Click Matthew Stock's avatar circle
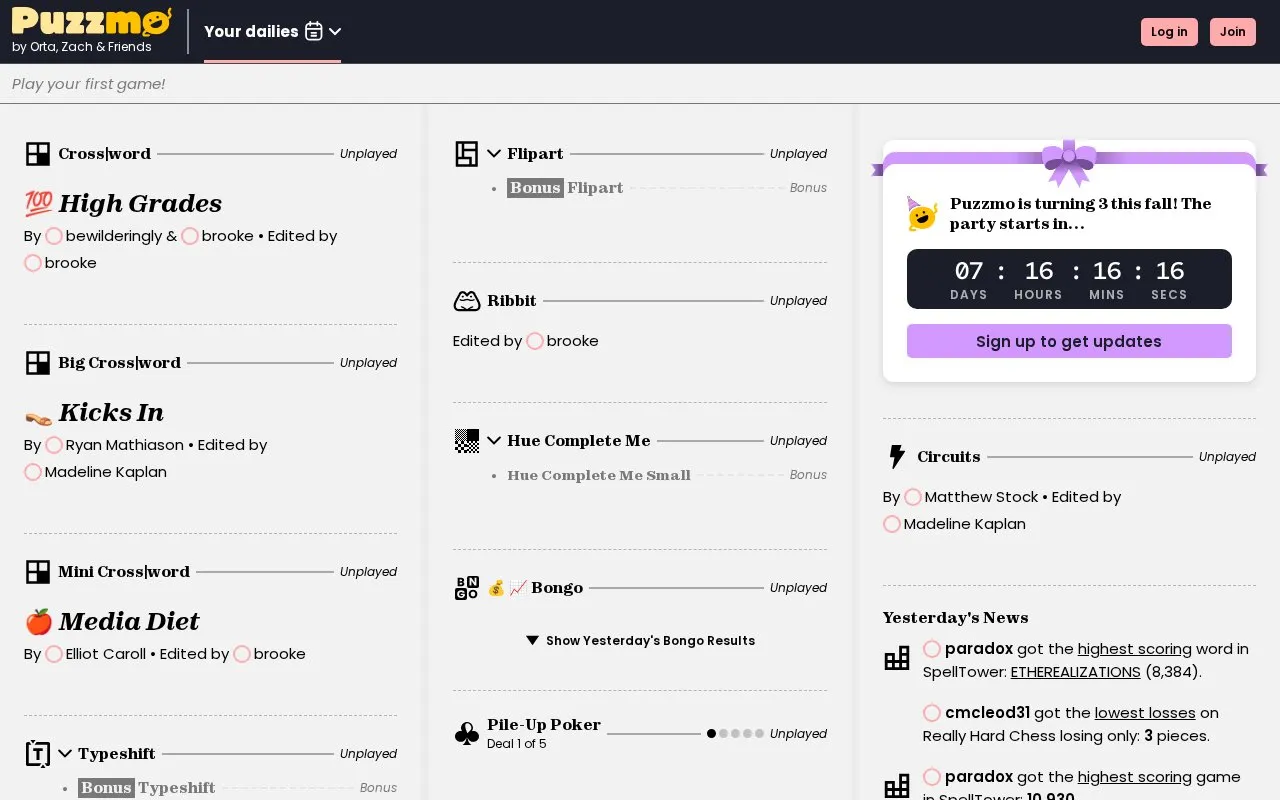This screenshot has height=800, width=1280. click(913, 497)
